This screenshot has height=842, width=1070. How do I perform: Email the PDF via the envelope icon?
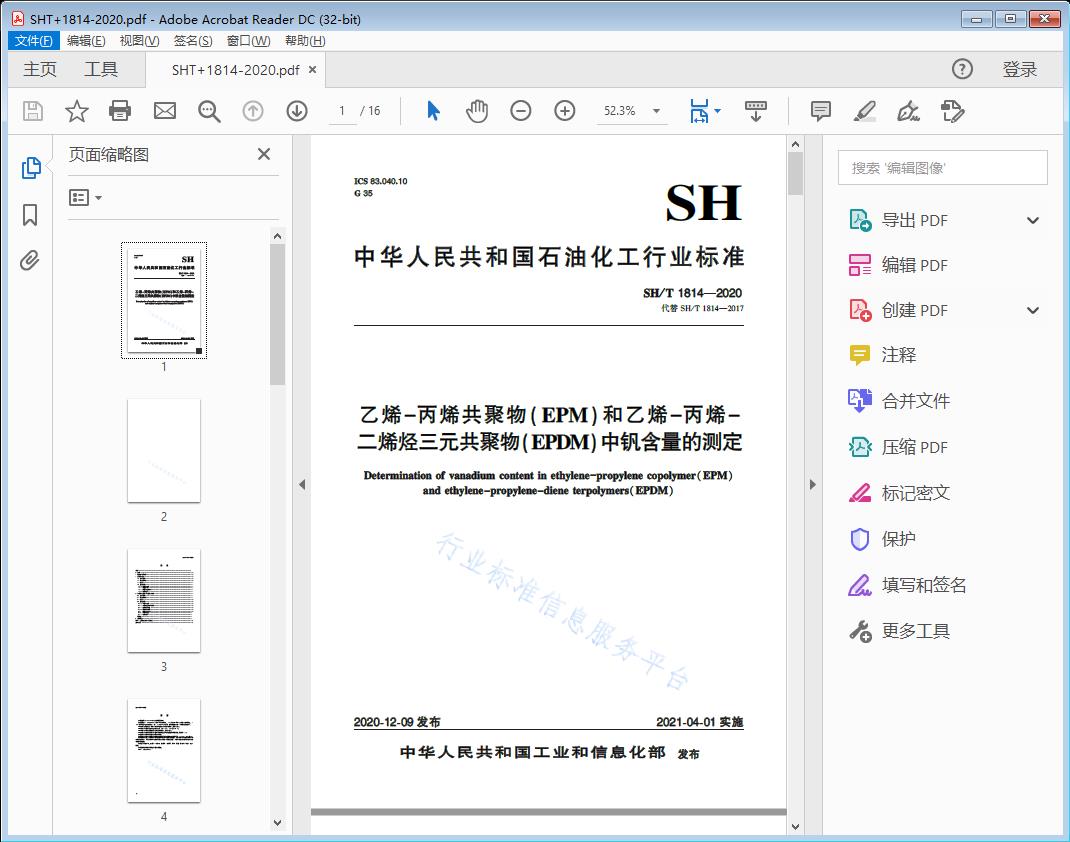164,111
